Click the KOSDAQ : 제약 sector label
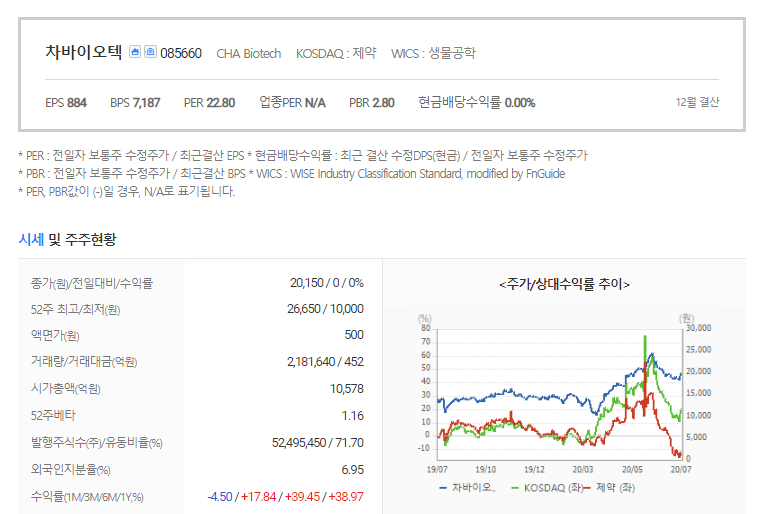The image size is (764, 514). 336,53
